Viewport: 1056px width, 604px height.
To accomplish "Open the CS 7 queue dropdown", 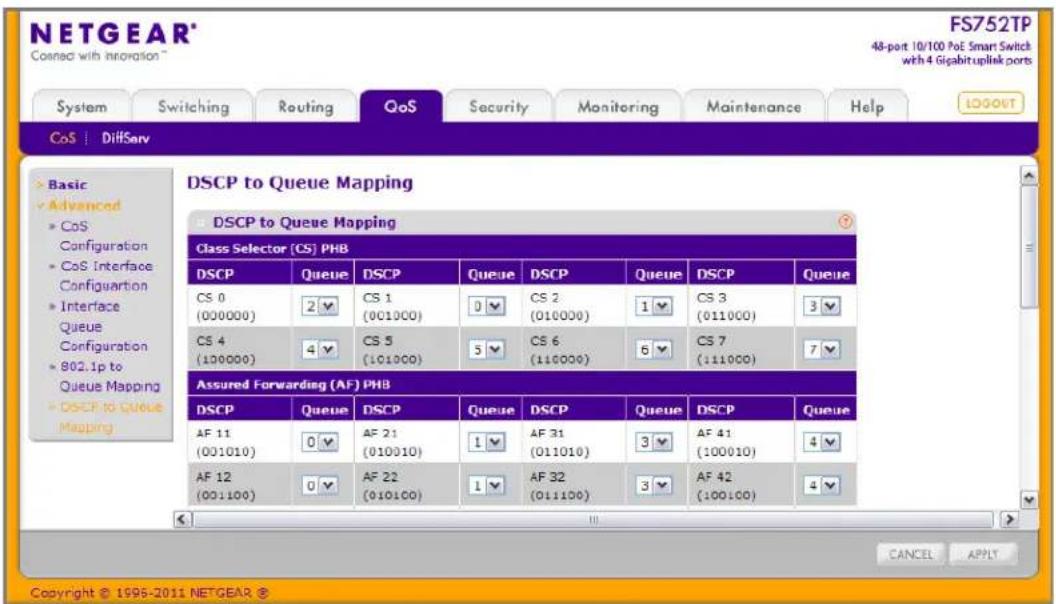I will point(822,350).
